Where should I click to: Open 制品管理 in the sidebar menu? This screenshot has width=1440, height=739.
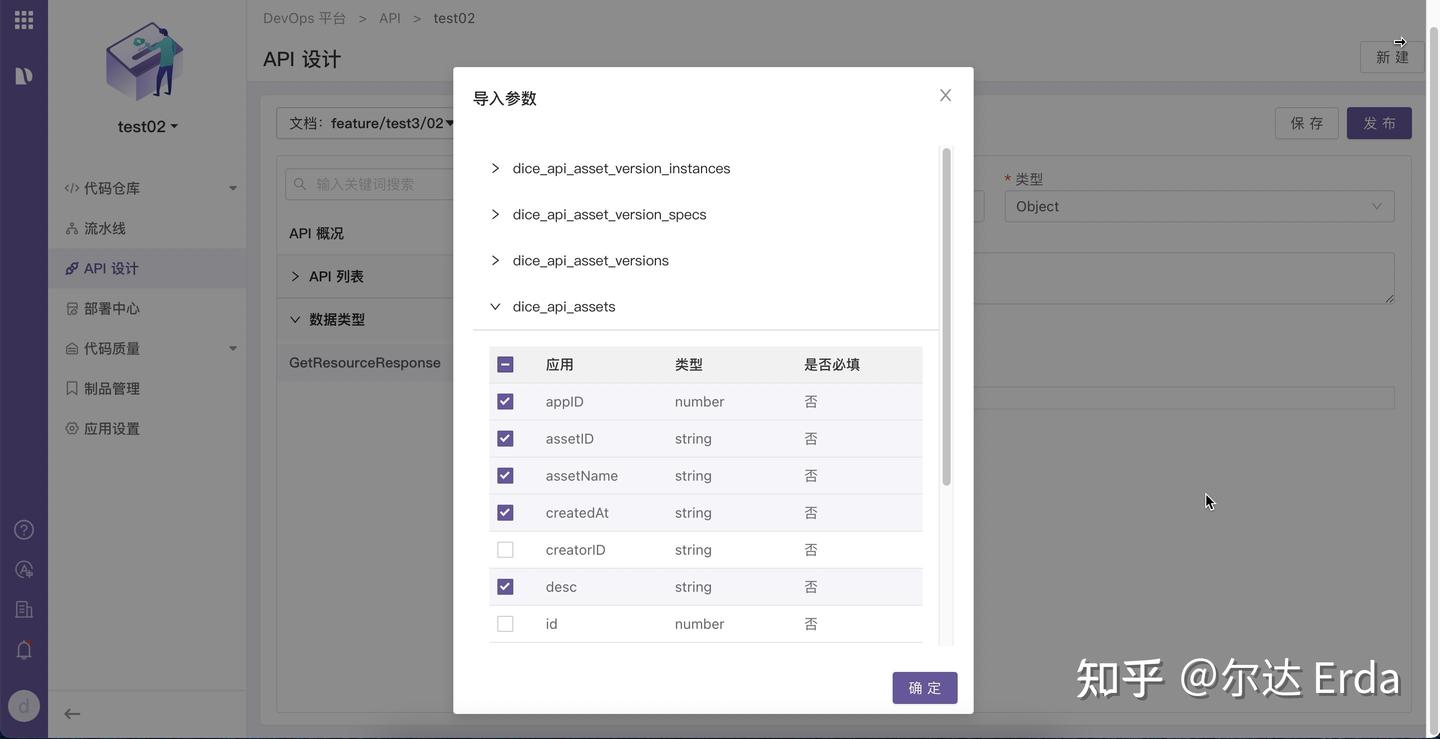pyautogui.click(x=147, y=389)
